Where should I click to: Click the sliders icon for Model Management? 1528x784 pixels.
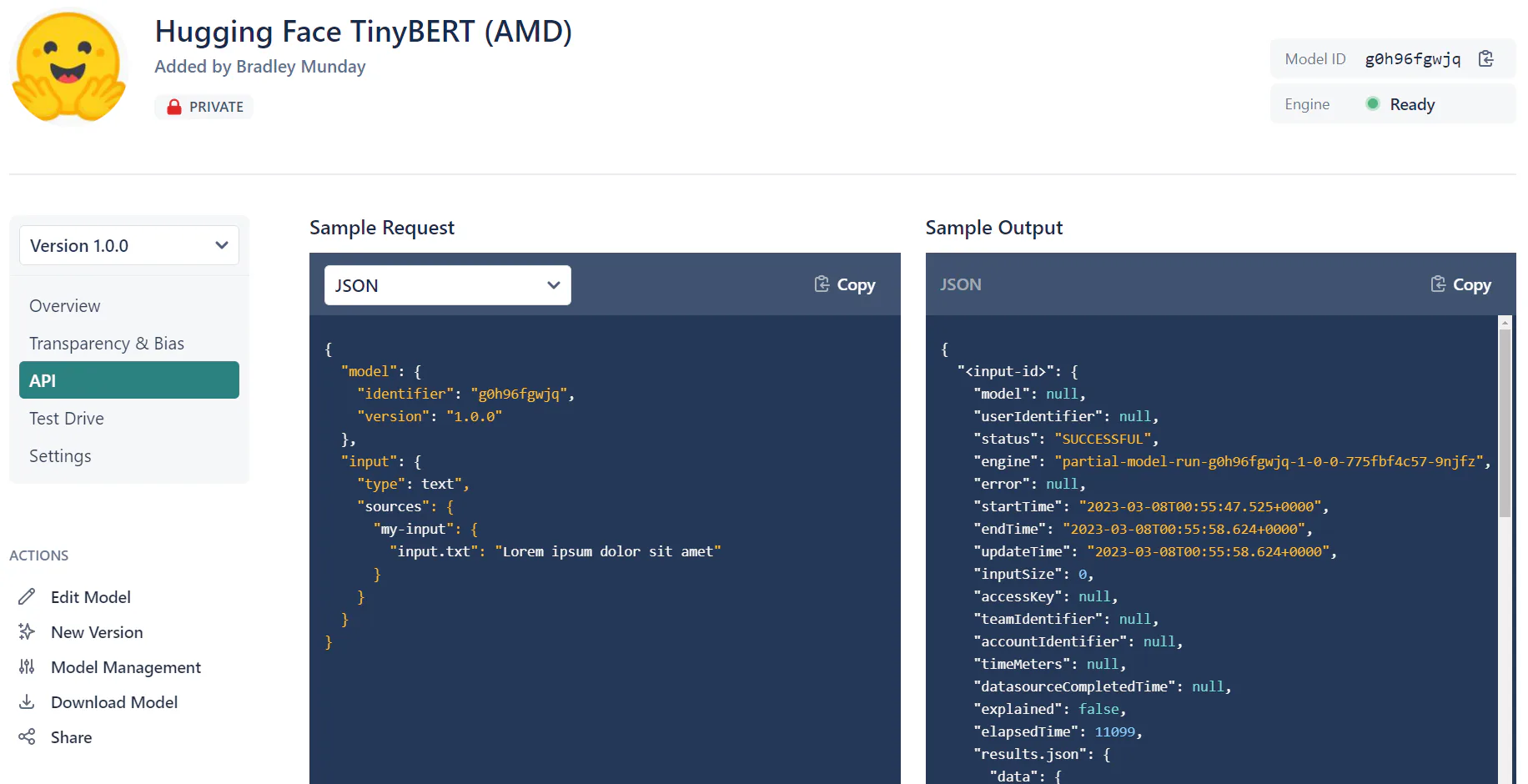pos(27,666)
